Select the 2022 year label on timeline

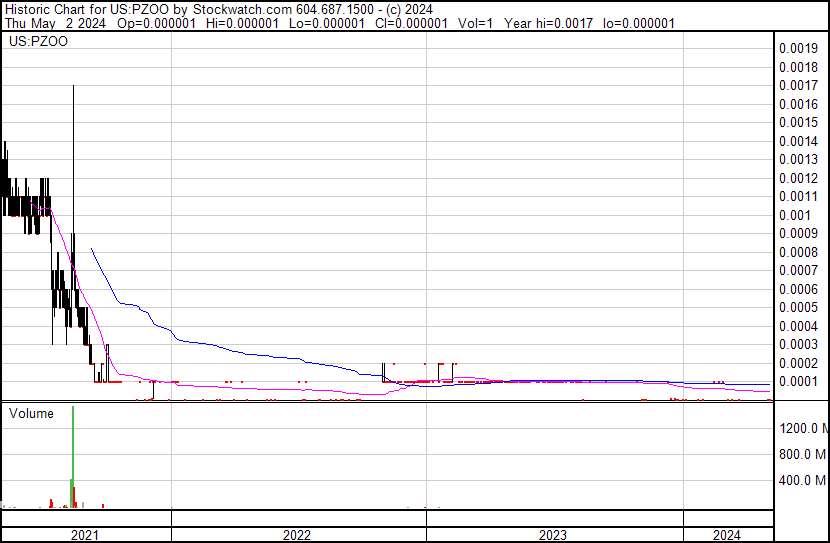[297, 535]
